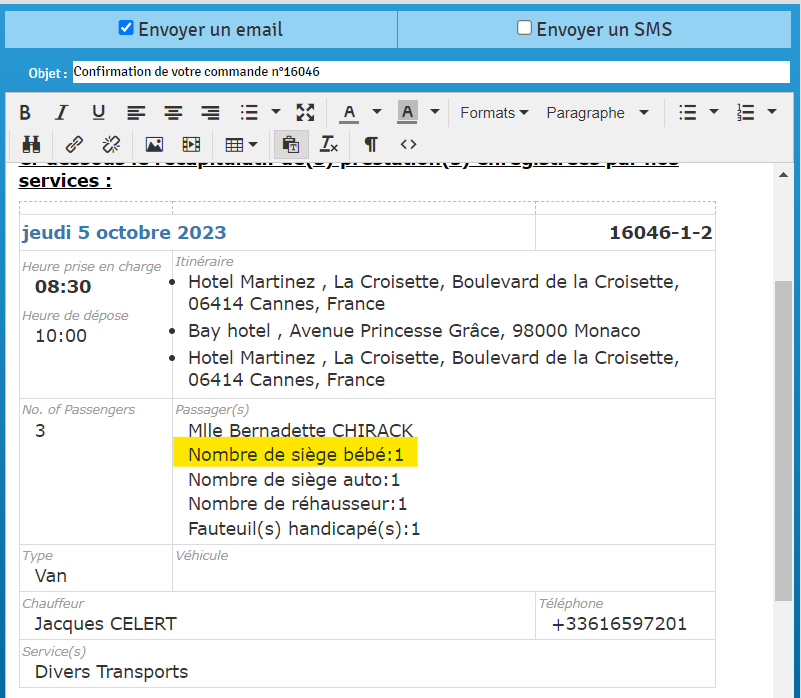
Task: Insert an image into the email
Action: 154,144
